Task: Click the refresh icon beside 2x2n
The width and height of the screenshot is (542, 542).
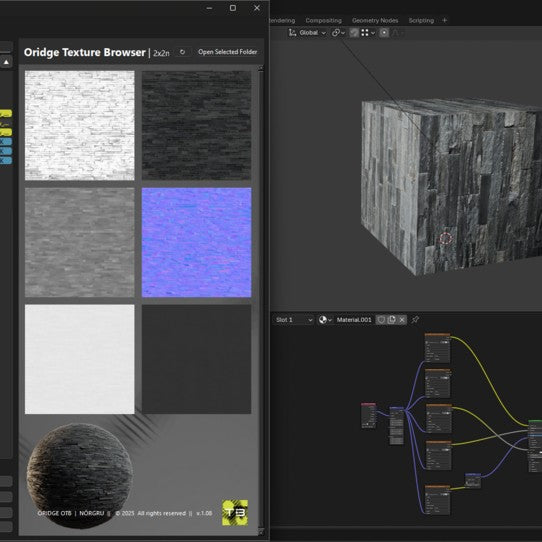Action: [182, 52]
